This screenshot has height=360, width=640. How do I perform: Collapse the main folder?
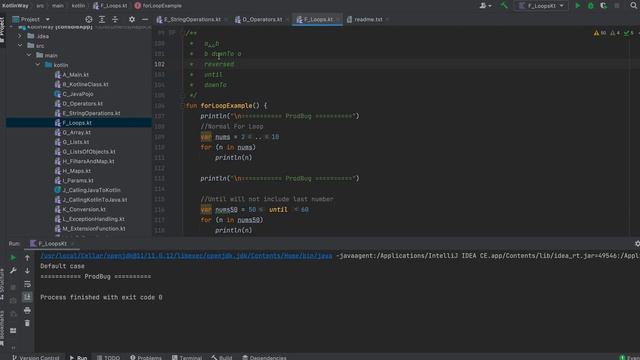pos(29,55)
